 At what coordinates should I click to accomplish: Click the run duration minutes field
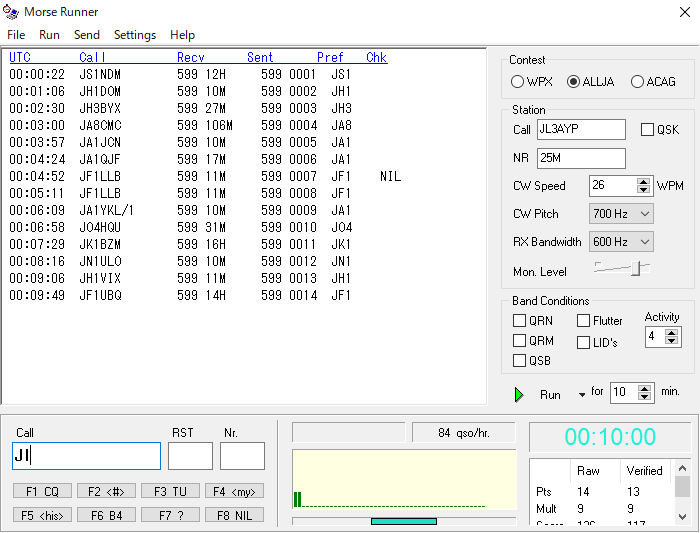[x=624, y=392]
